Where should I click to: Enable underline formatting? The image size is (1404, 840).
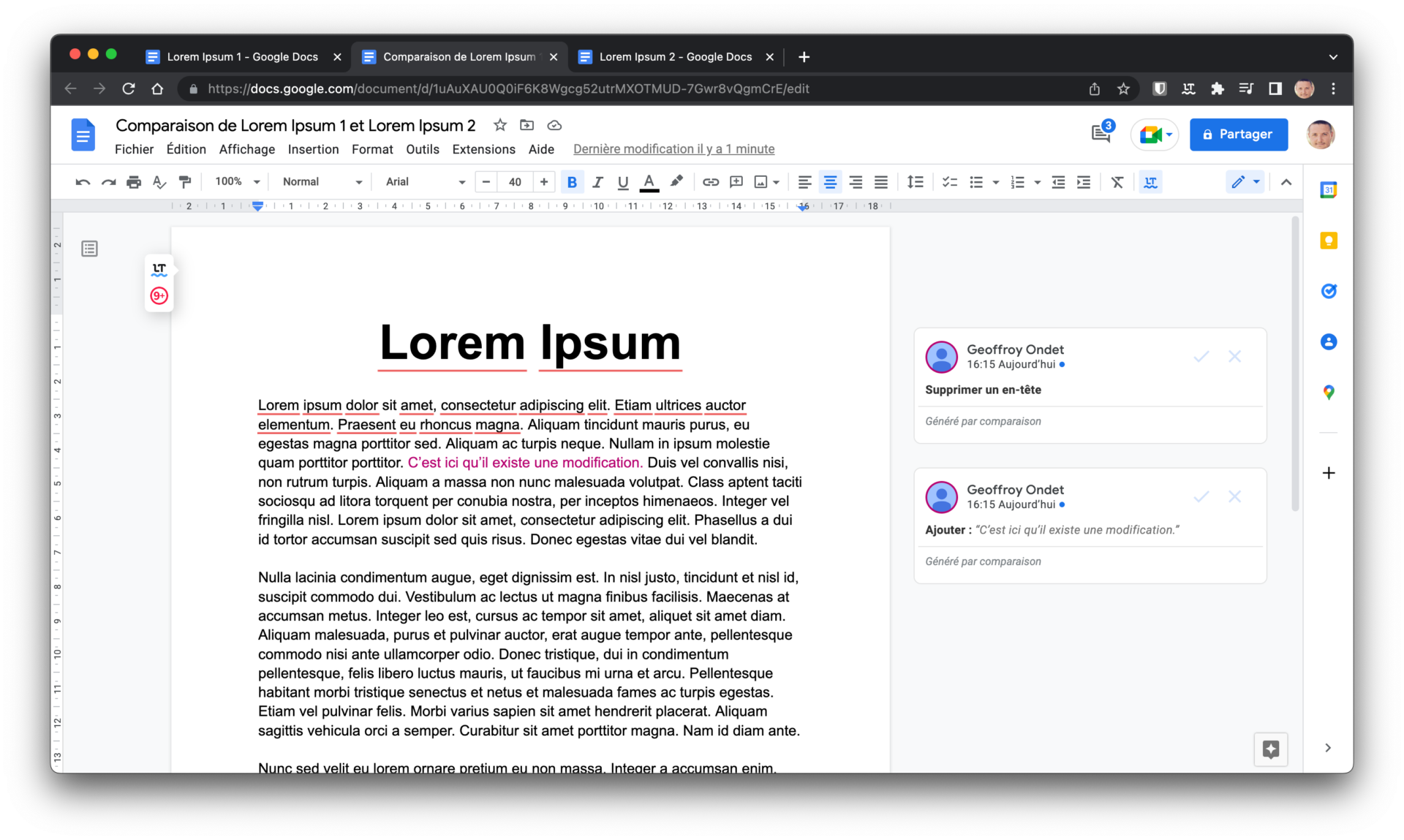622,182
